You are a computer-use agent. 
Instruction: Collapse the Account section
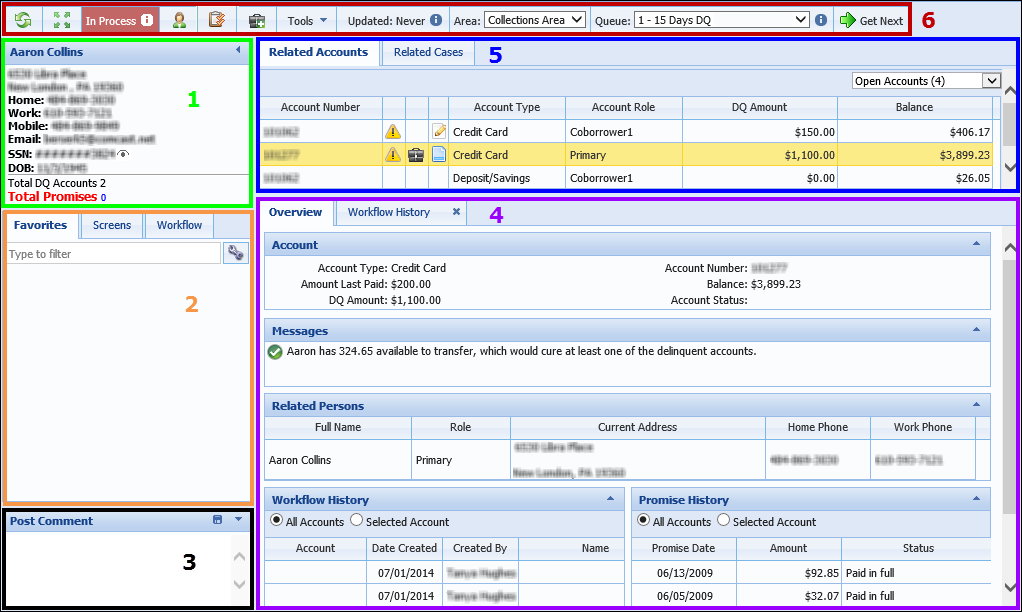tap(976, 243)
